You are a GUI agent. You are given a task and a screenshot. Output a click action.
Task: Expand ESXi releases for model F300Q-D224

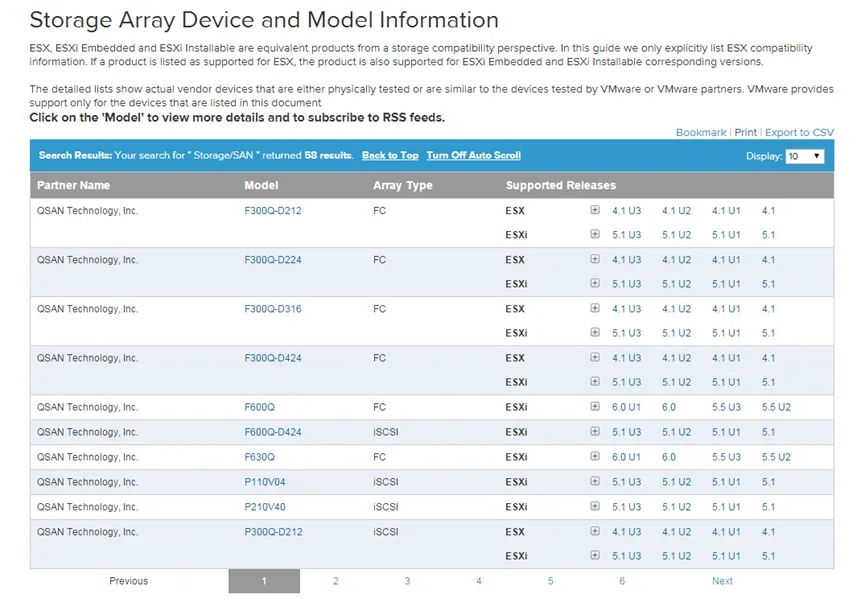tap(595, 283)
